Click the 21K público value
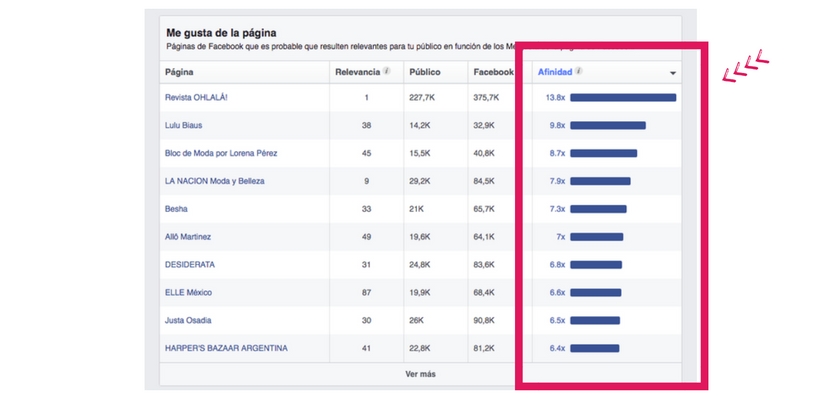Viewport: 840px width, 400px height. (x=417, y=209)
